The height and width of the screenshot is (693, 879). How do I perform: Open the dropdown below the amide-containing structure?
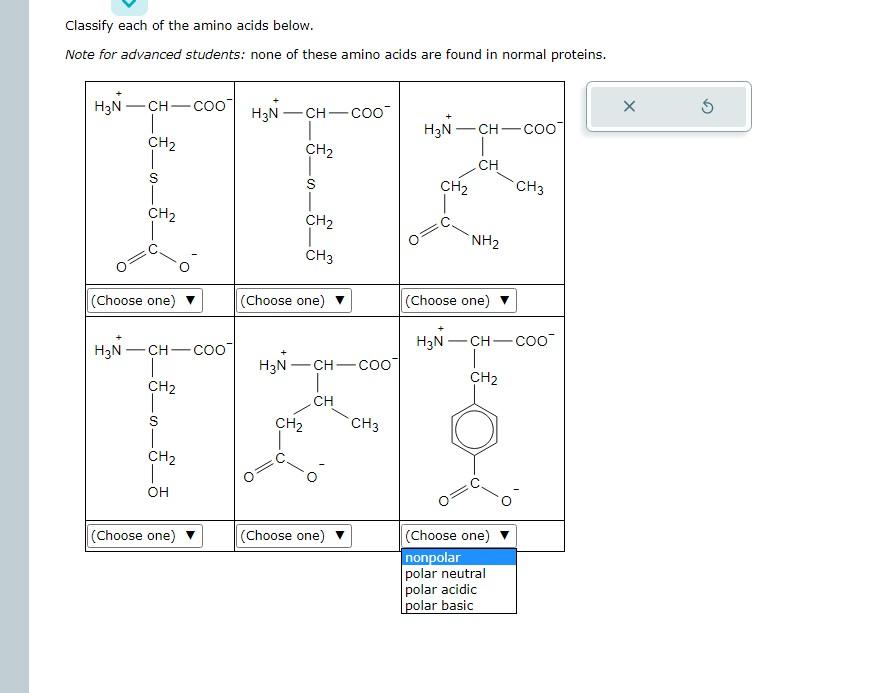point(457,300)
